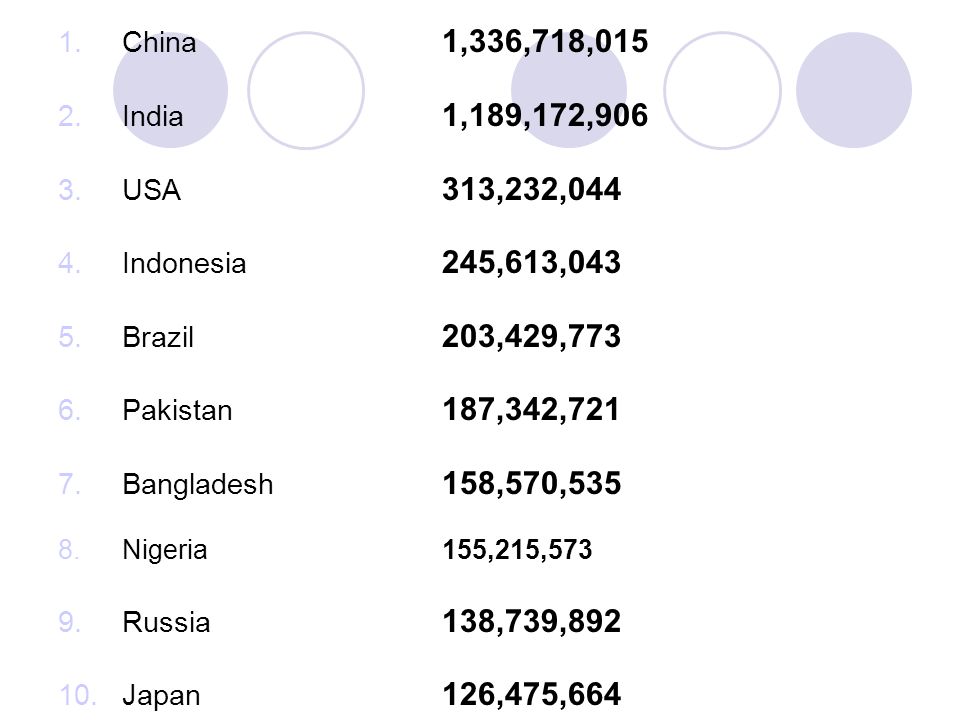Select the India list entry
This screenshot has height=720, width=960.
pyautogui.click(x=152, y=116)
